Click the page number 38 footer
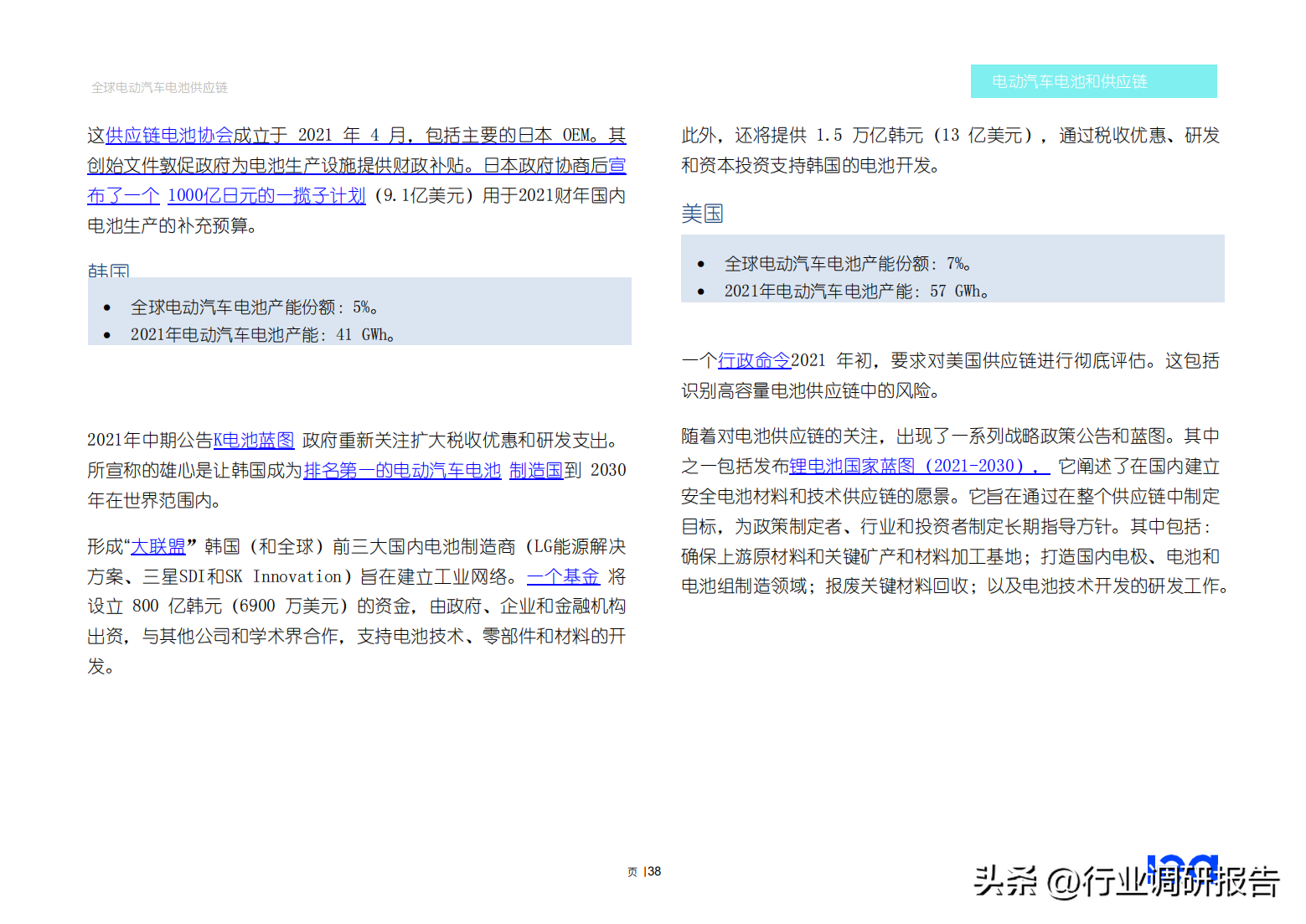 point(644,871)
